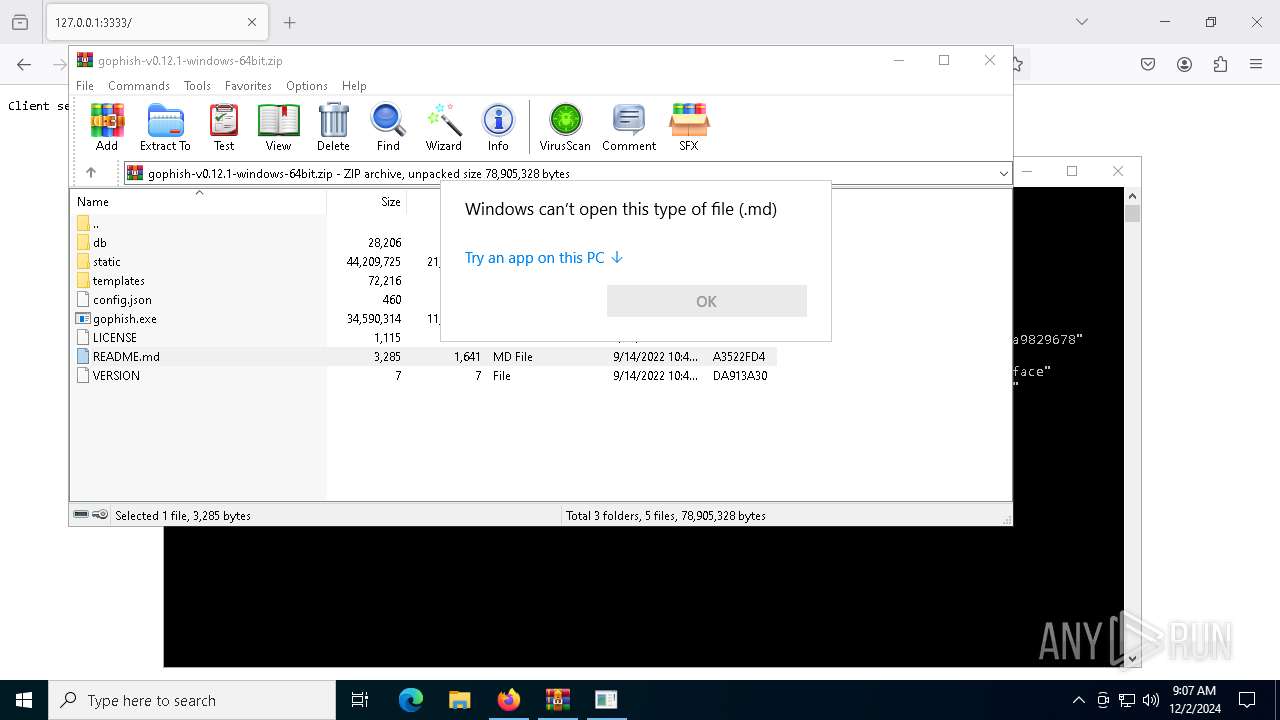Open a new browser tab
1280x720 pixels.
tap(289, 22)
